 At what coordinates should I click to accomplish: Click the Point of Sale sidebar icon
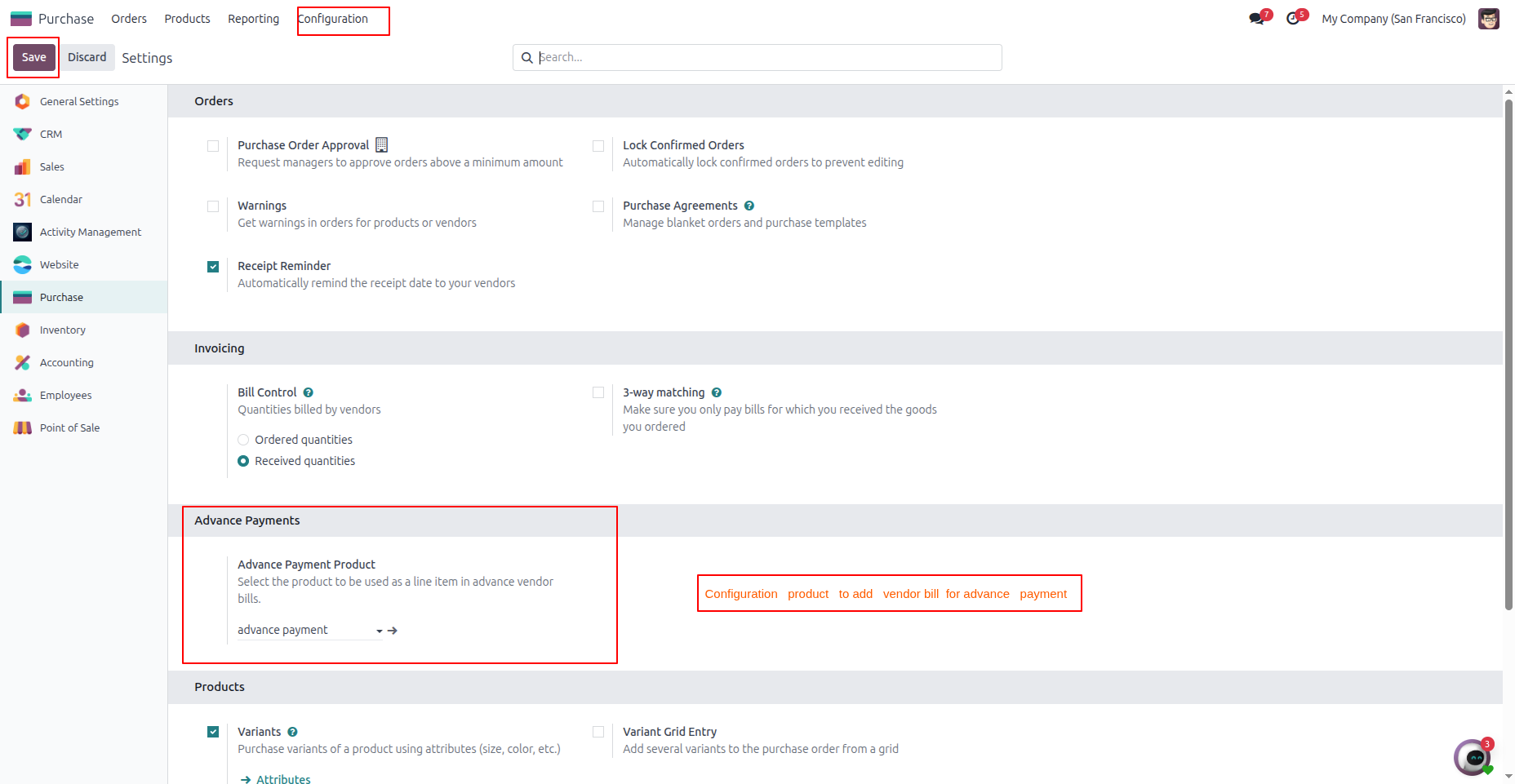pos(23,427)
